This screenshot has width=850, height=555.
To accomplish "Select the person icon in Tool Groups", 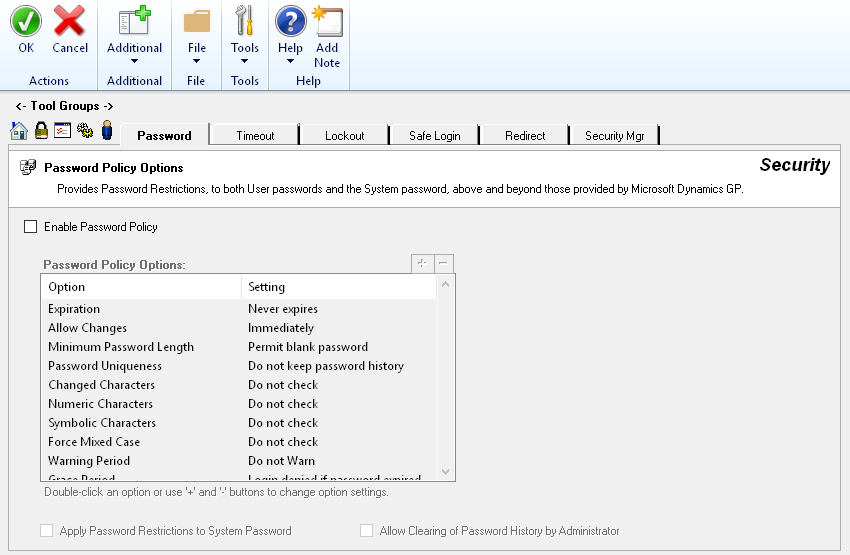I will click(107, 131).
